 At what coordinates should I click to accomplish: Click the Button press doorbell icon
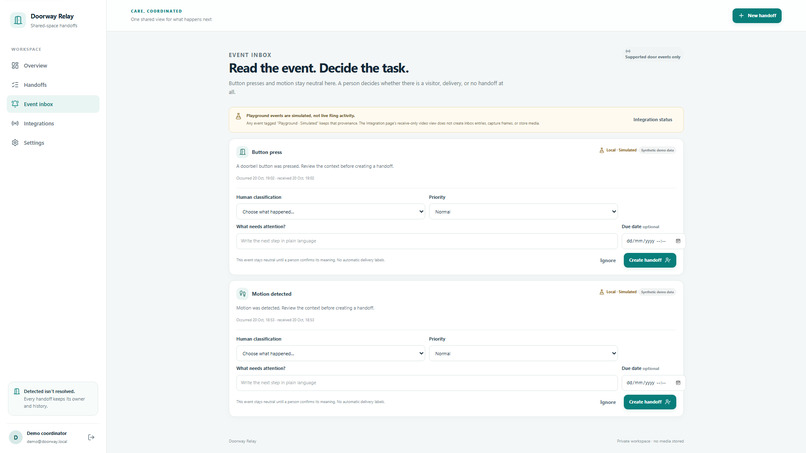pyautogui.click(x=243, y=152)
